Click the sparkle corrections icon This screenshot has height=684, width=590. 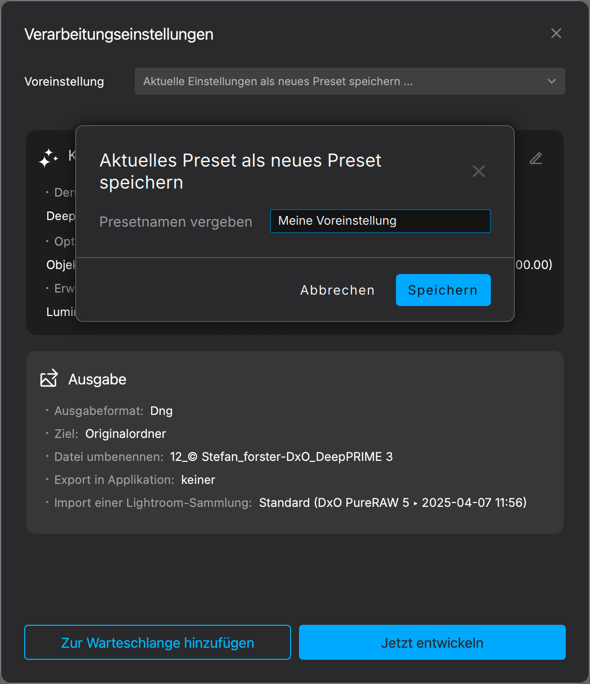click(48, 158)
